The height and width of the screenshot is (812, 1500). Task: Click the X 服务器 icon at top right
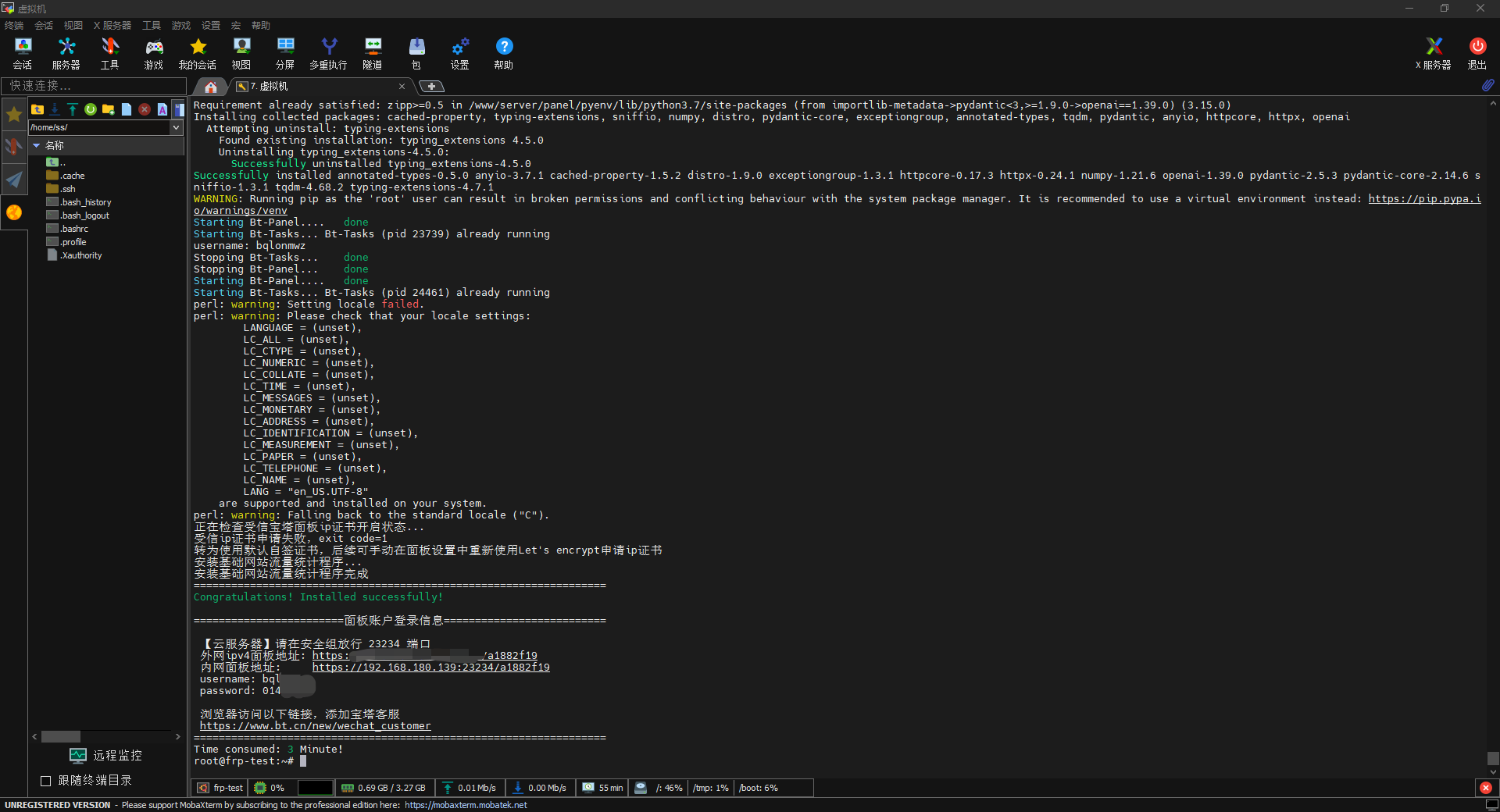point(1434,54)
